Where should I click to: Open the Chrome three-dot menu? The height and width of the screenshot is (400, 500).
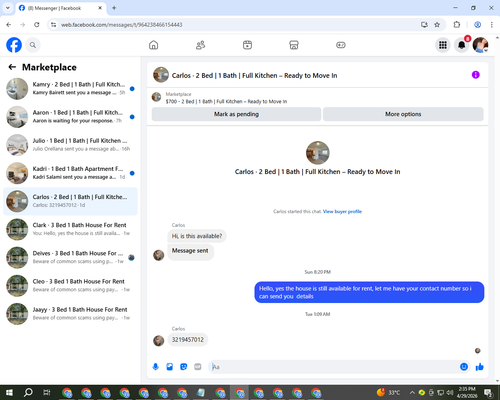pyautogui.click(x=491, y=25)
